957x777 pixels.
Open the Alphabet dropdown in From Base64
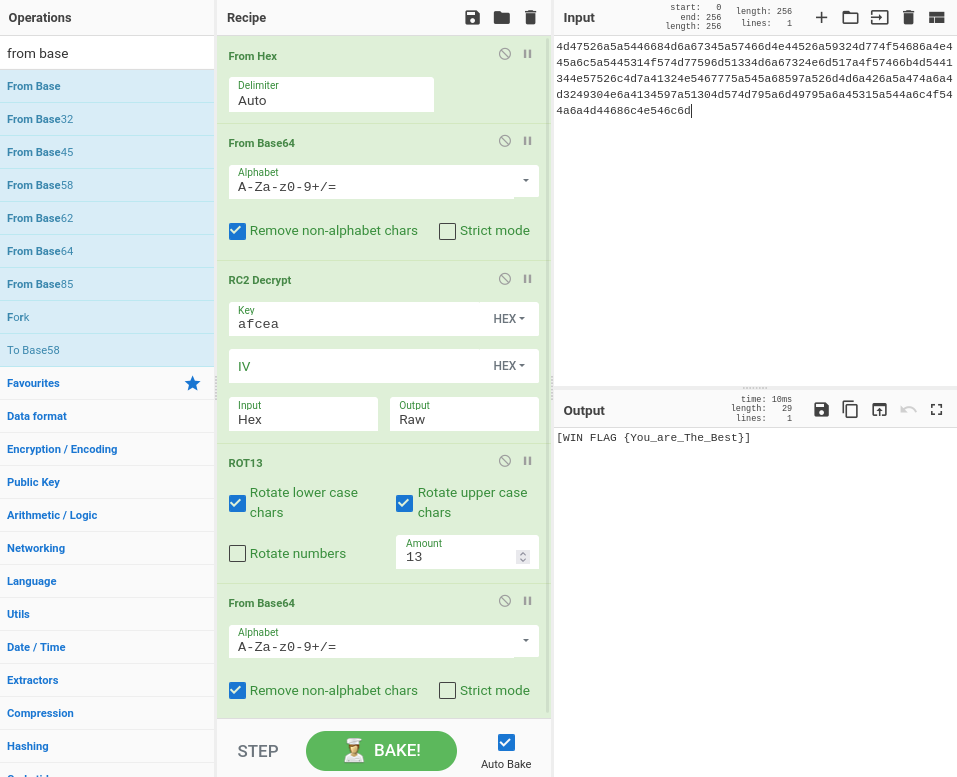click(x=524, y=181)
